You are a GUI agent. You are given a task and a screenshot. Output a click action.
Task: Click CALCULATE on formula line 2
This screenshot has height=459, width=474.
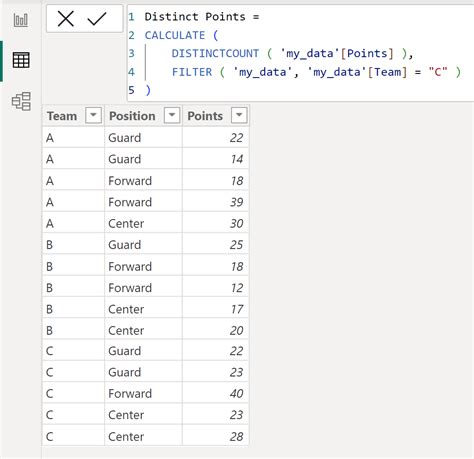tap(175, 35)
